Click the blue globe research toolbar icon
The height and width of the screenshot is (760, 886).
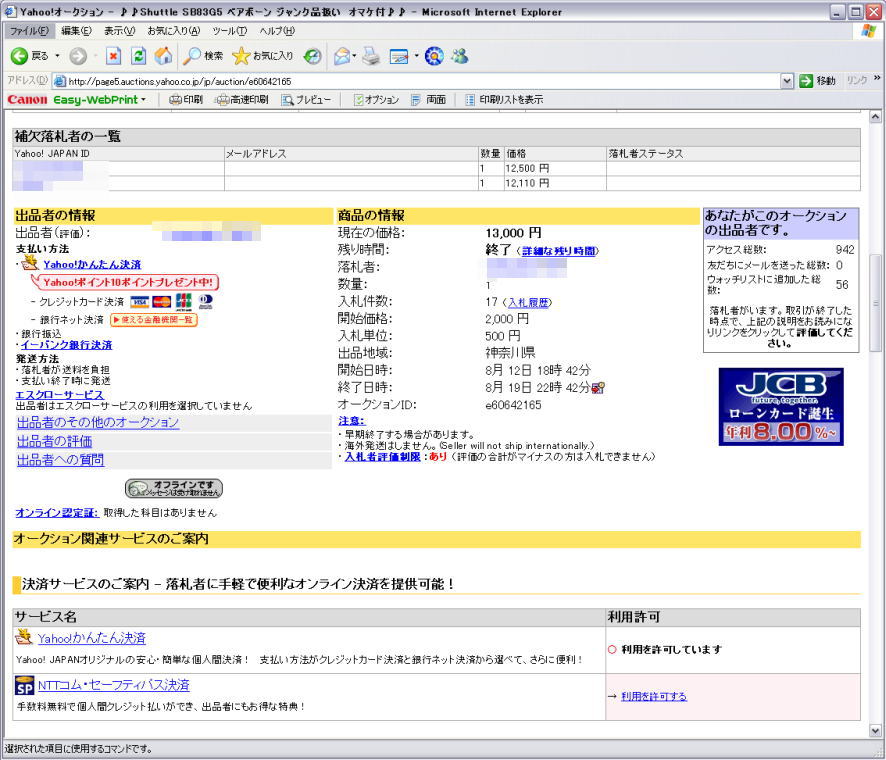click(x=434, y=55)
